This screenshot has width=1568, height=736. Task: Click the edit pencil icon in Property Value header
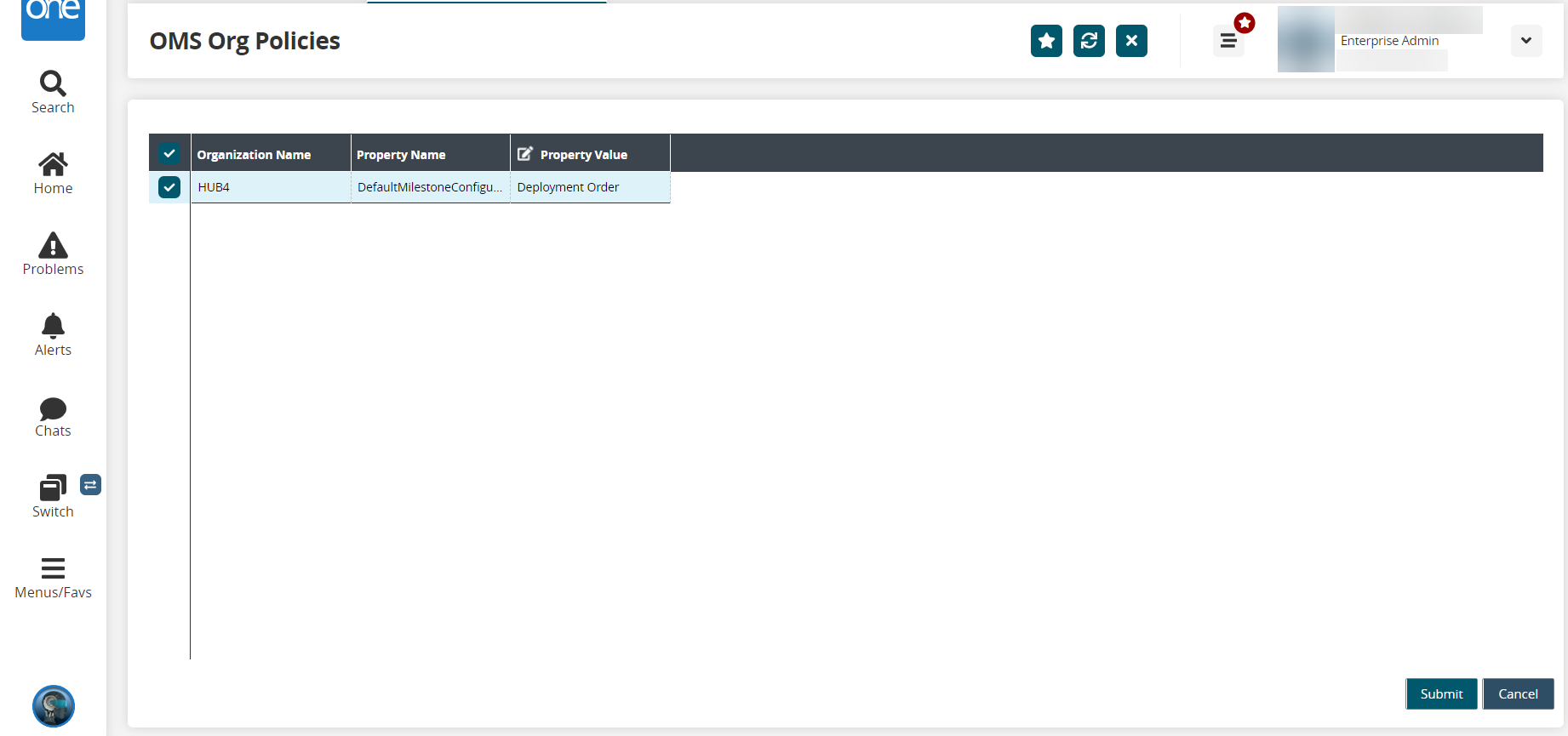pos(525,154)
